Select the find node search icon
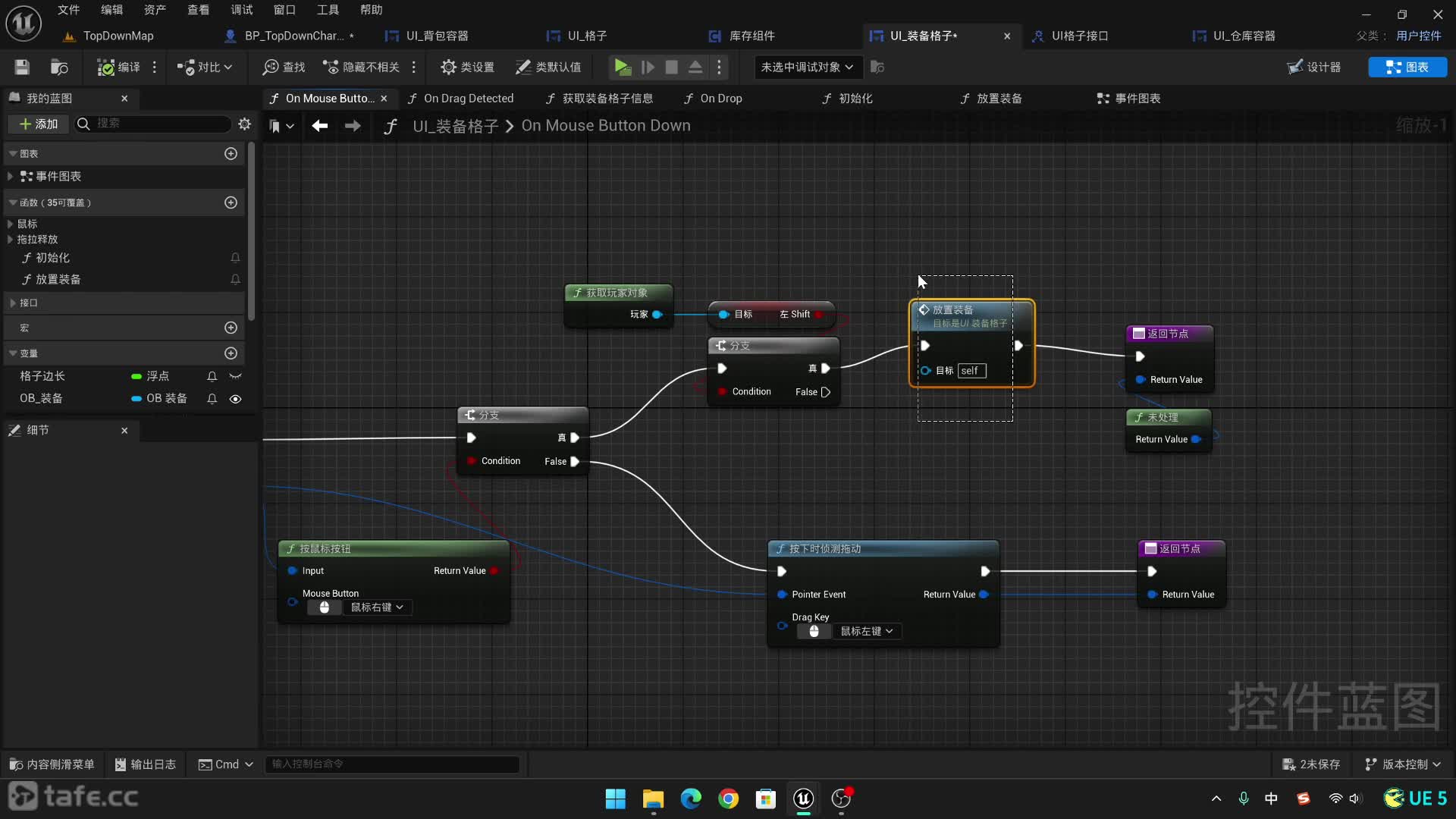The height and width of the screenshot is (819, 1456). (269, 67)
